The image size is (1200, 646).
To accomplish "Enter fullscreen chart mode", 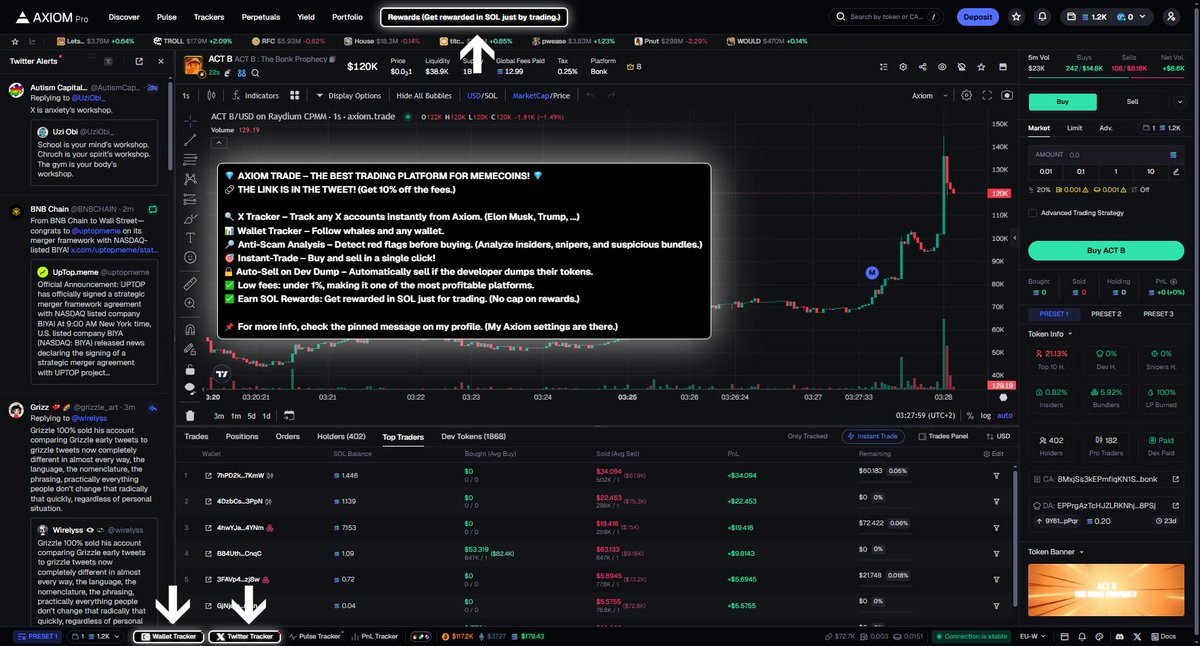I will tap(988, 95).
